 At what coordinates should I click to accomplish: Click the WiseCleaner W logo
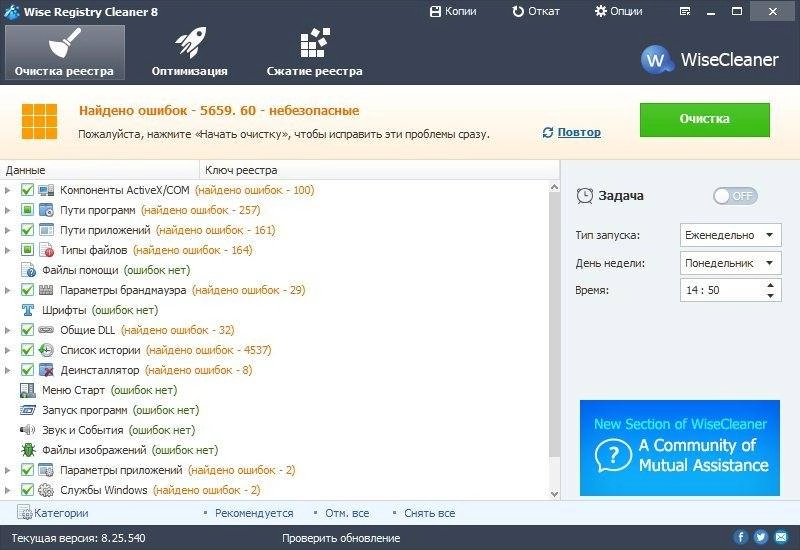[x=655, y=60]
